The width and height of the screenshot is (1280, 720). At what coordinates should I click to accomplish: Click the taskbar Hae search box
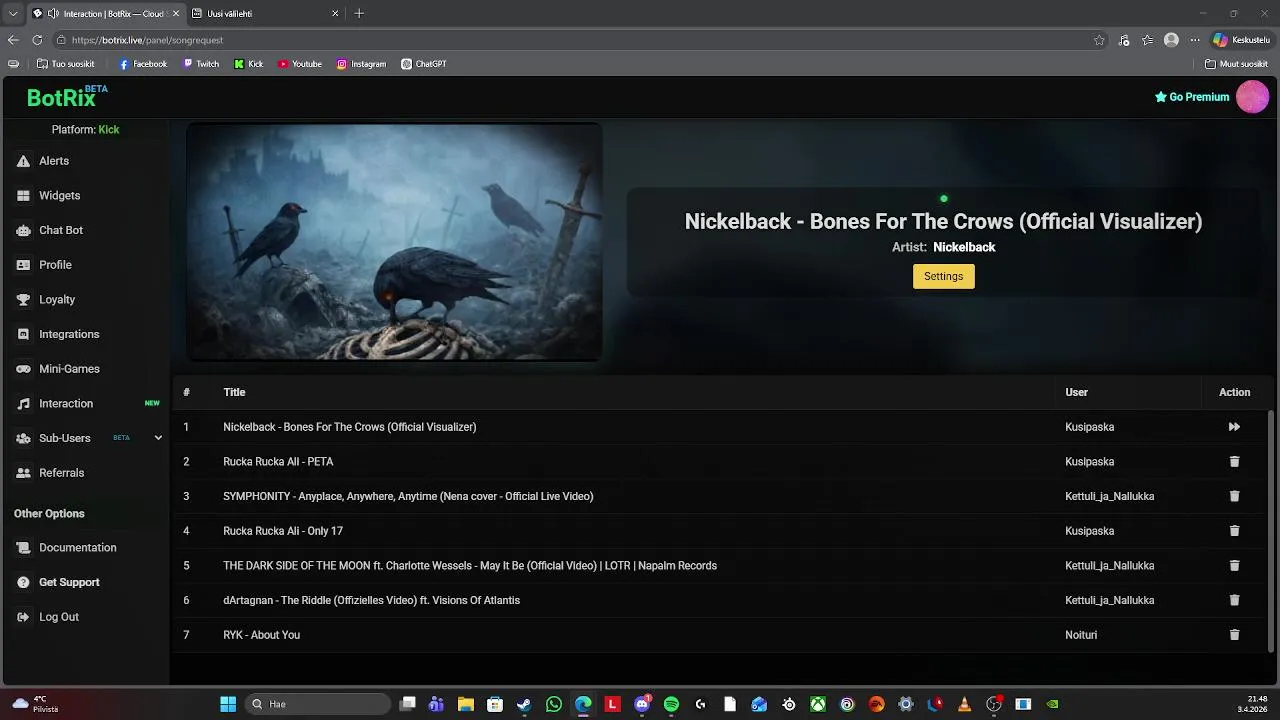point(317,704)
